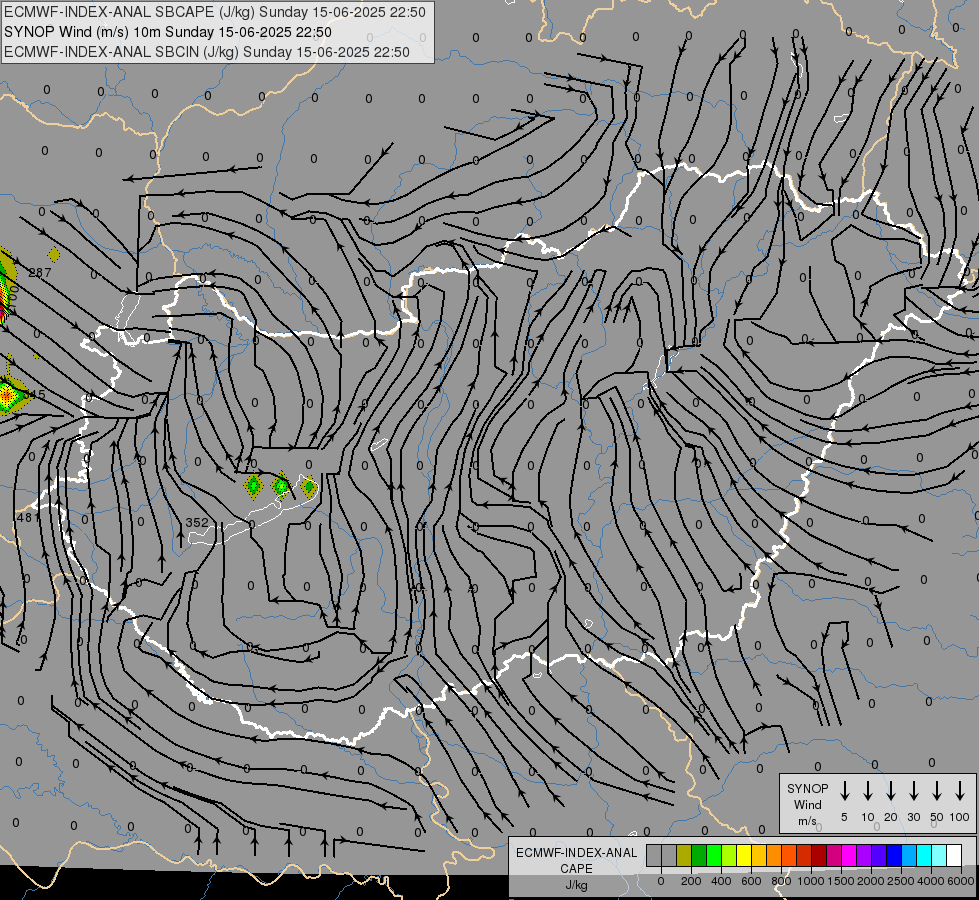Image resolution: width=979 pixels, height=900 pixels.
Task: Pick the pure yellow CAPE legend swatch
Action: 744,855
